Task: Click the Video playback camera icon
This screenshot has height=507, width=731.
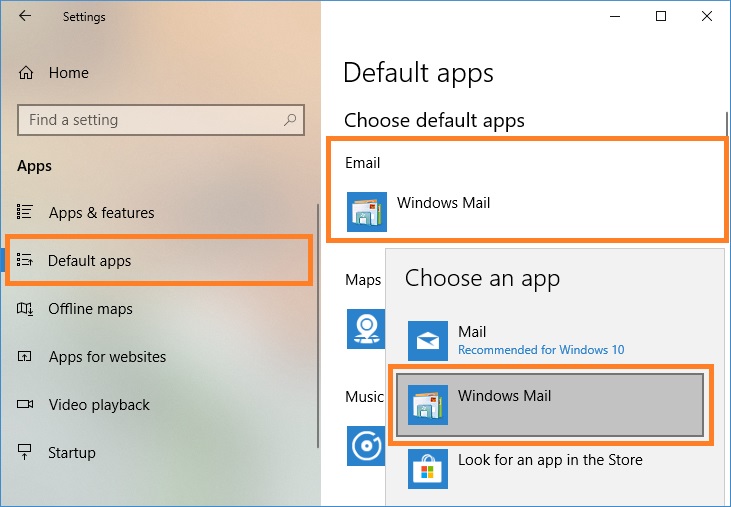Action: click(x=25, y=404)
